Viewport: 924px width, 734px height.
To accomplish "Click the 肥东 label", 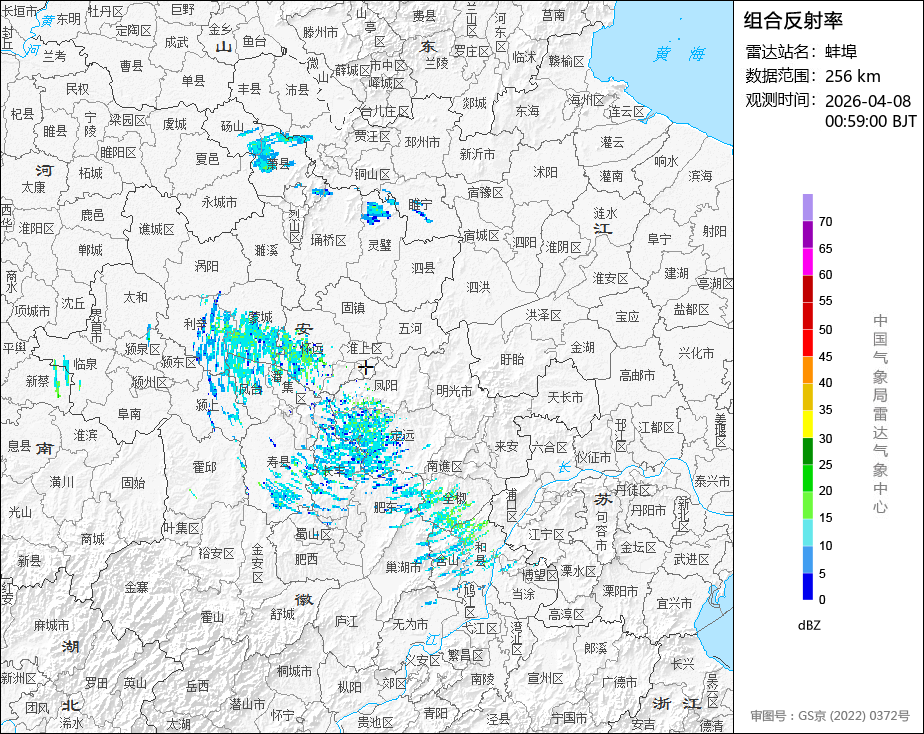I will tap(386, 506).
